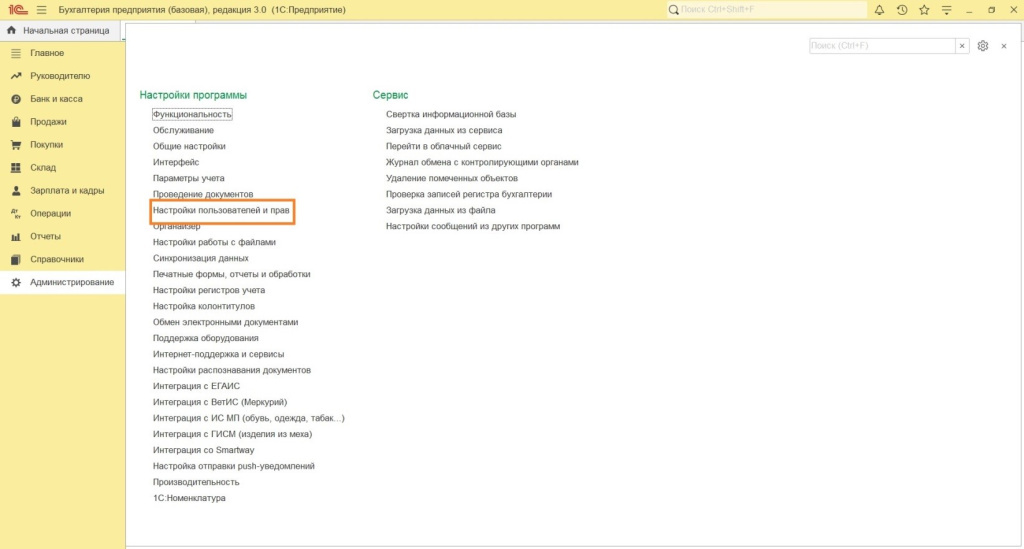Clear the panel search with the x button

[962, 46]
